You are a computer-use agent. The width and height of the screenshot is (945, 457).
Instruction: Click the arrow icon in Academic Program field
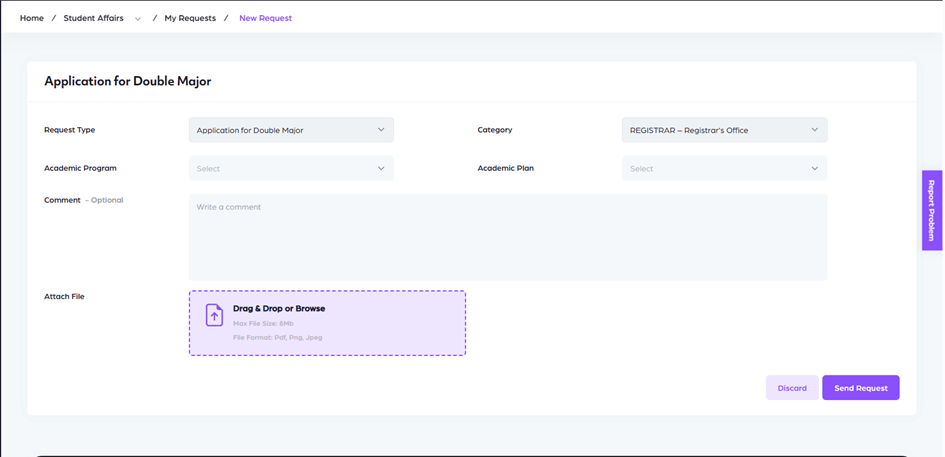point(381,169)
